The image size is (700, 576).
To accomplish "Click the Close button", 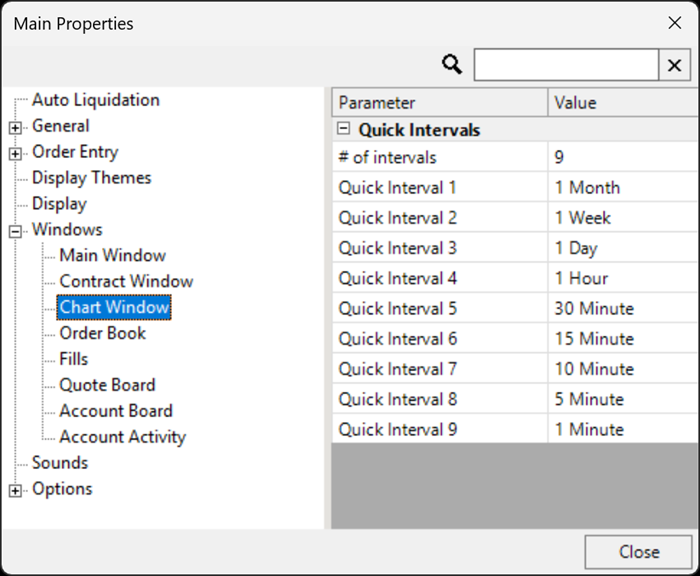I will click(x=637, y=552).
